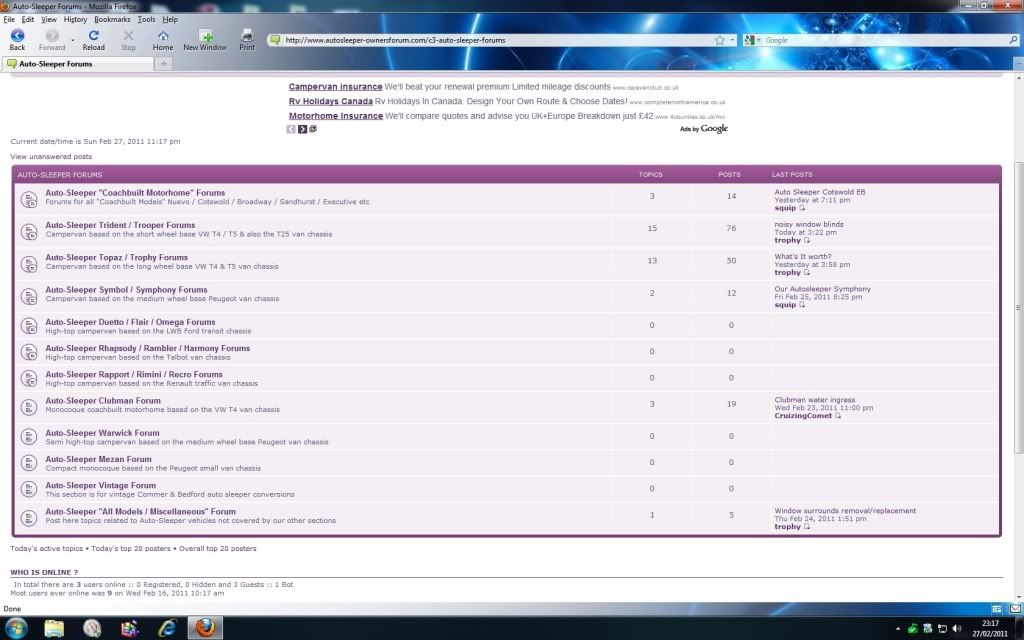Print the page using the Print icon
Screen dimensions: 1024x640
click(247, 39)
